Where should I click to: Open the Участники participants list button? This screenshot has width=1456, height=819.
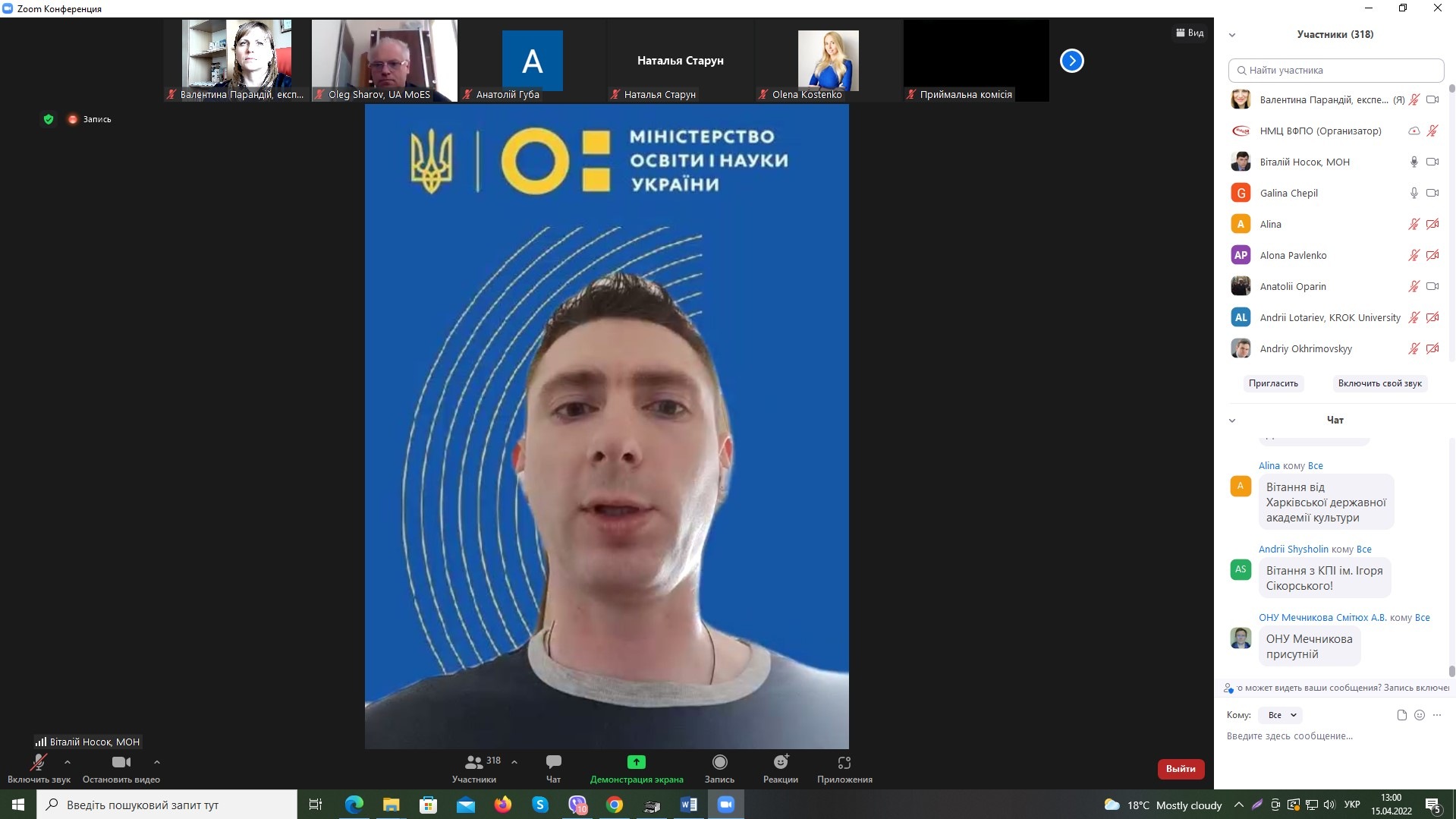pyautogui.click(x=475, y=768)
